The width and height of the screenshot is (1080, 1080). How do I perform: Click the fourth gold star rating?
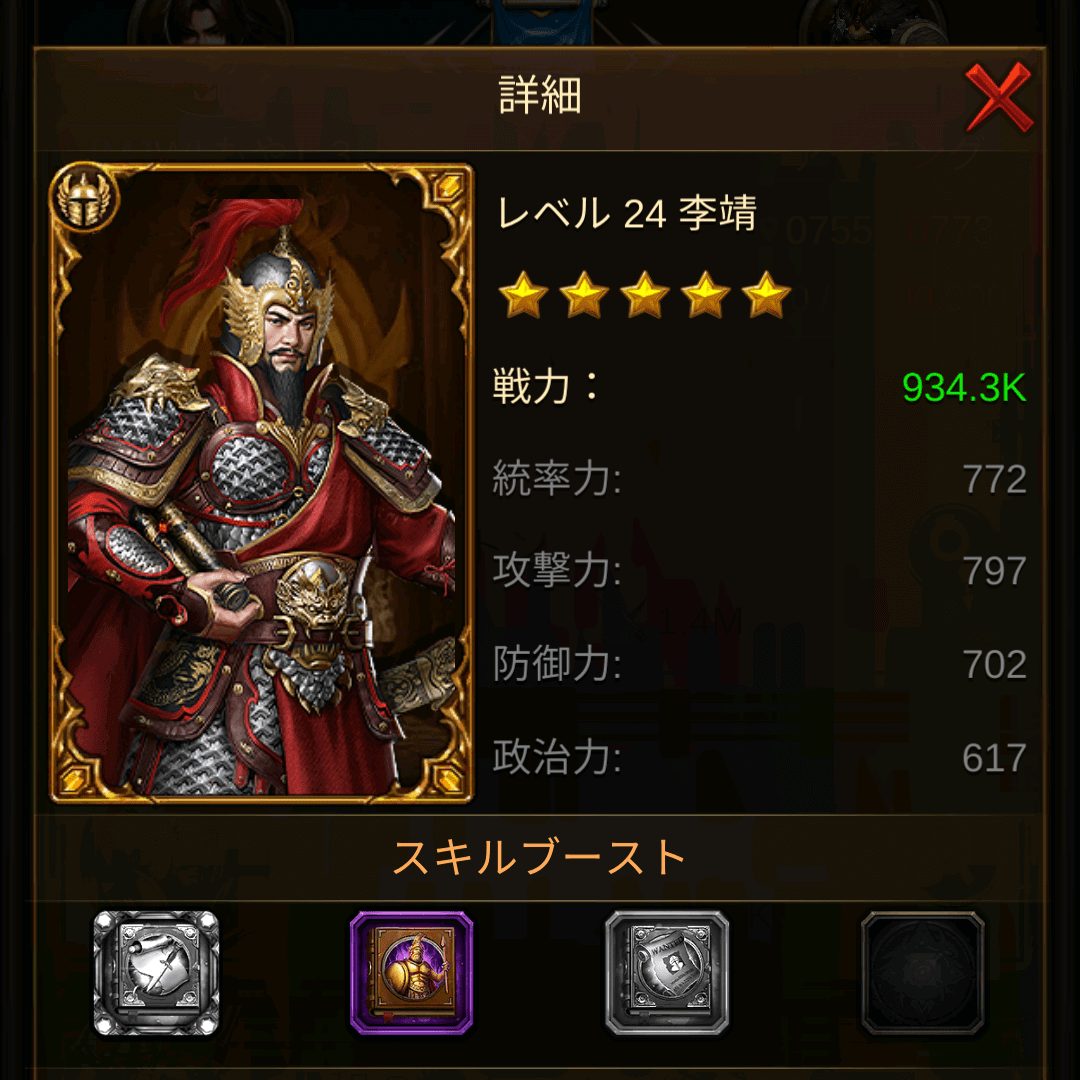[705, 295]
